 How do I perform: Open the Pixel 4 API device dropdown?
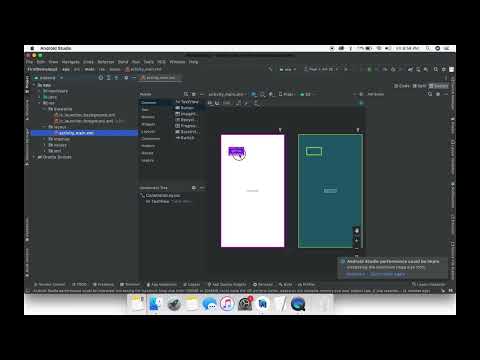click(x=321, y=69)
